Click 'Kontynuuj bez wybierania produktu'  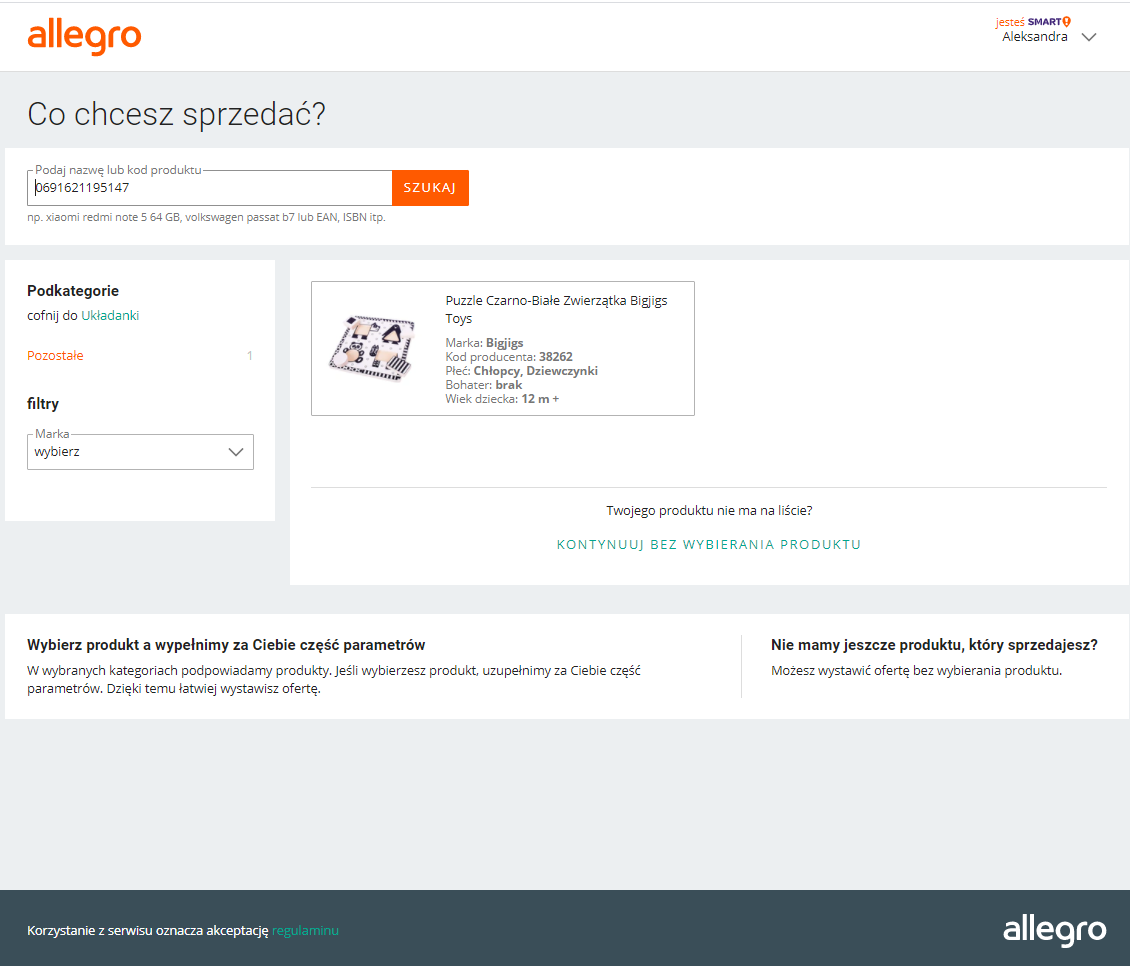tap(709, 545)
